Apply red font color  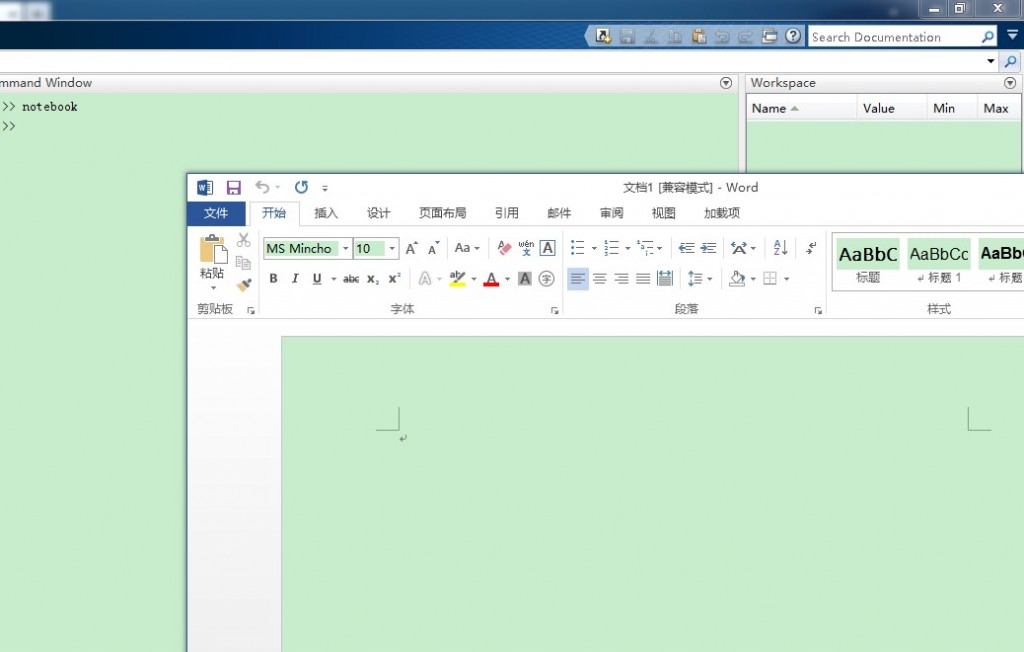491,279
